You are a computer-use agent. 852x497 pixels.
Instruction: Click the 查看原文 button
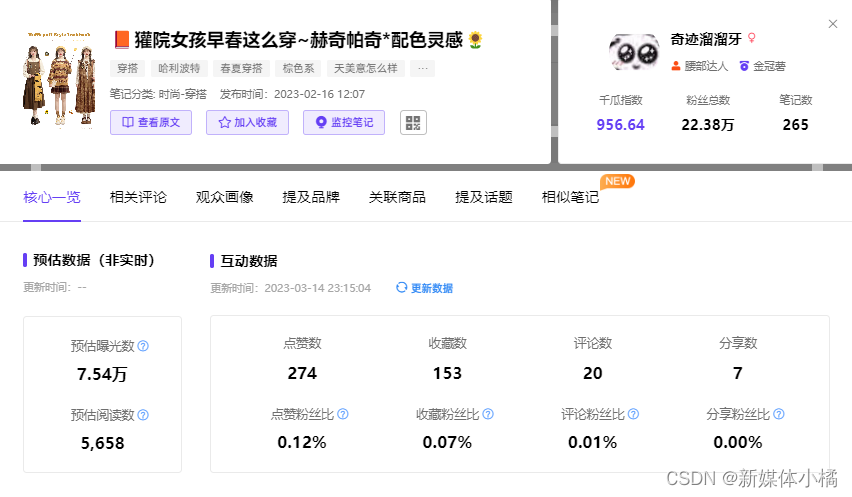click(151, 122)
